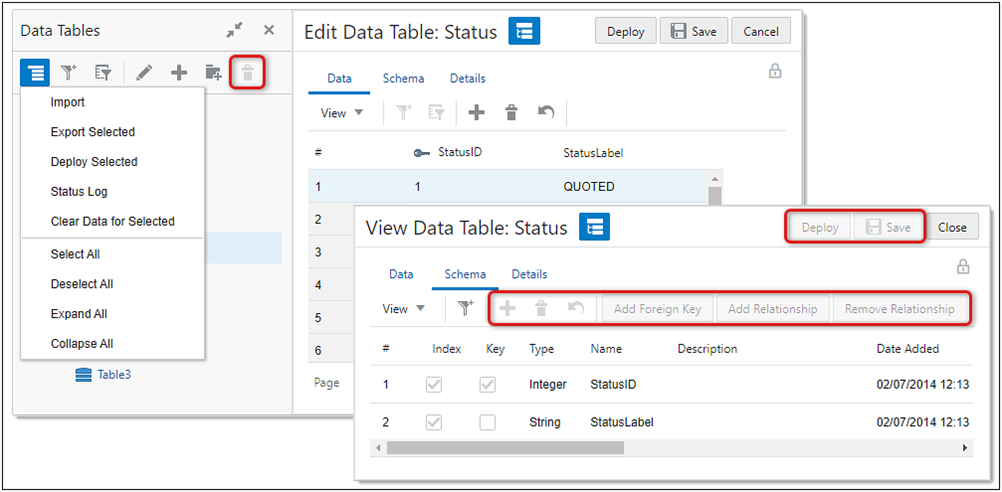
Task: Click the lock icon in View Data Table dialog
Action: point(963,267)
